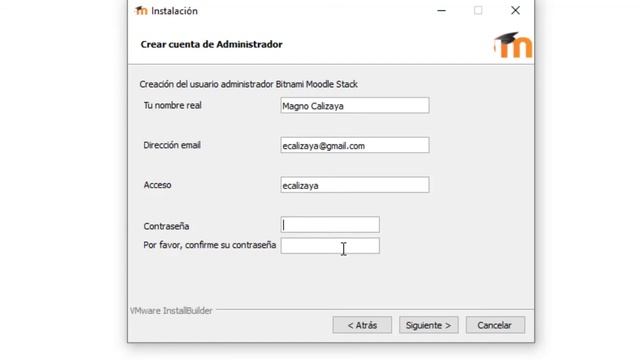Viewport: 640px width, 360px height.
Task: Click the 'Contraseña' password field
Action: click(330, 224)
